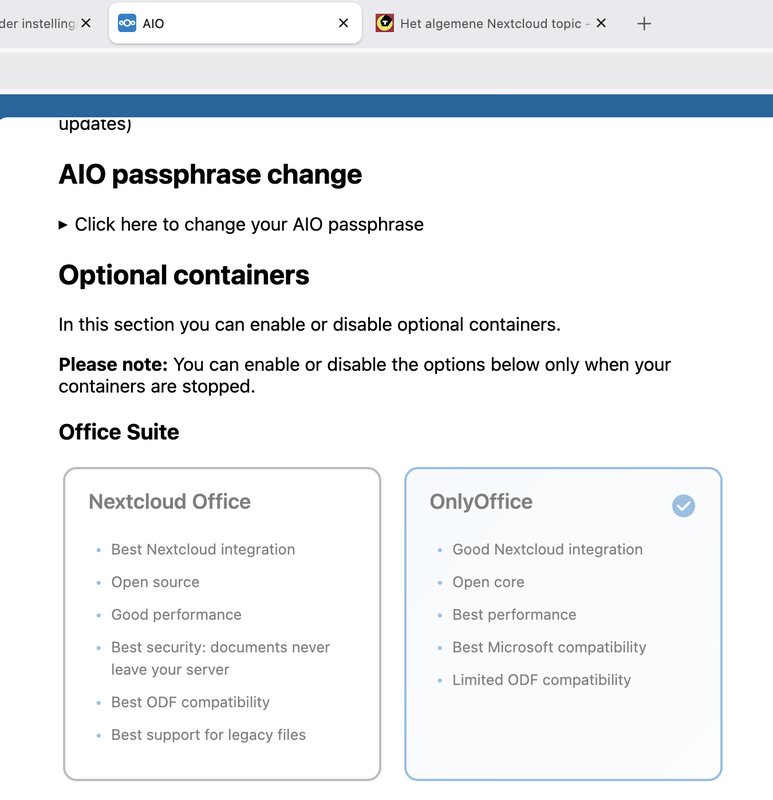The width and height of the screenshot is (773, 800).
Task: Click 'Best performance' list item
Action: (x=514, y=615)
